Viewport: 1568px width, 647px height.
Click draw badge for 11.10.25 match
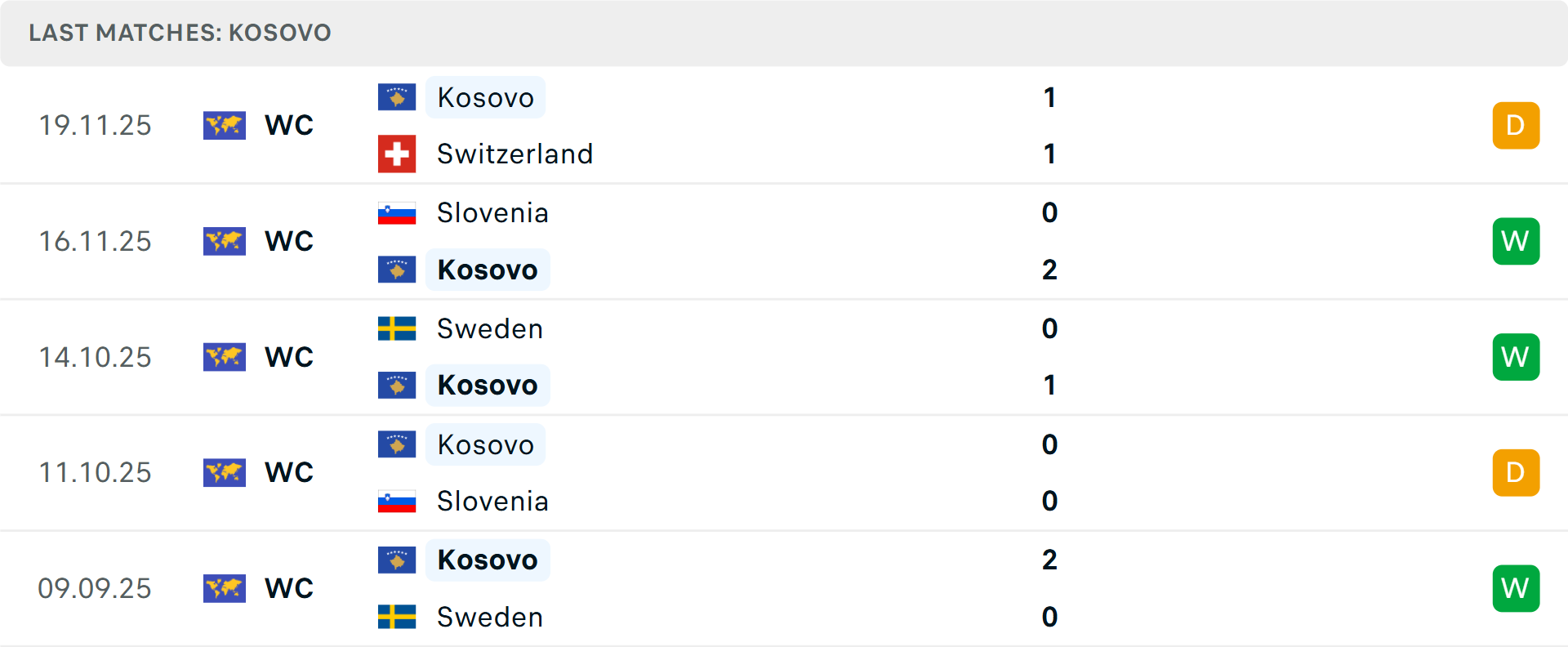(1516, 472)
